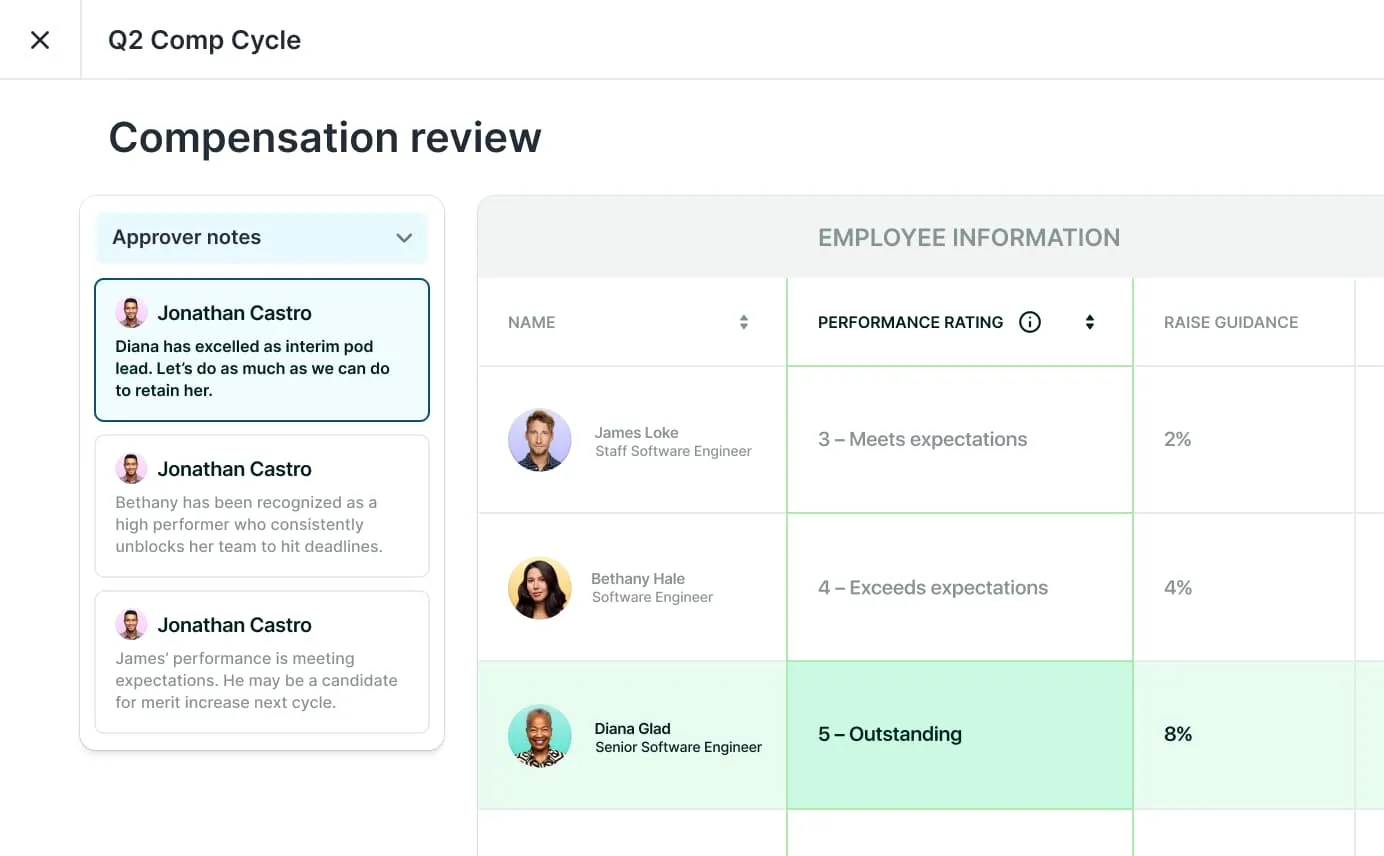Viewport: 1384px width, 856px height.
Task: Sort by Name column arrows
Action: point(743,322)
